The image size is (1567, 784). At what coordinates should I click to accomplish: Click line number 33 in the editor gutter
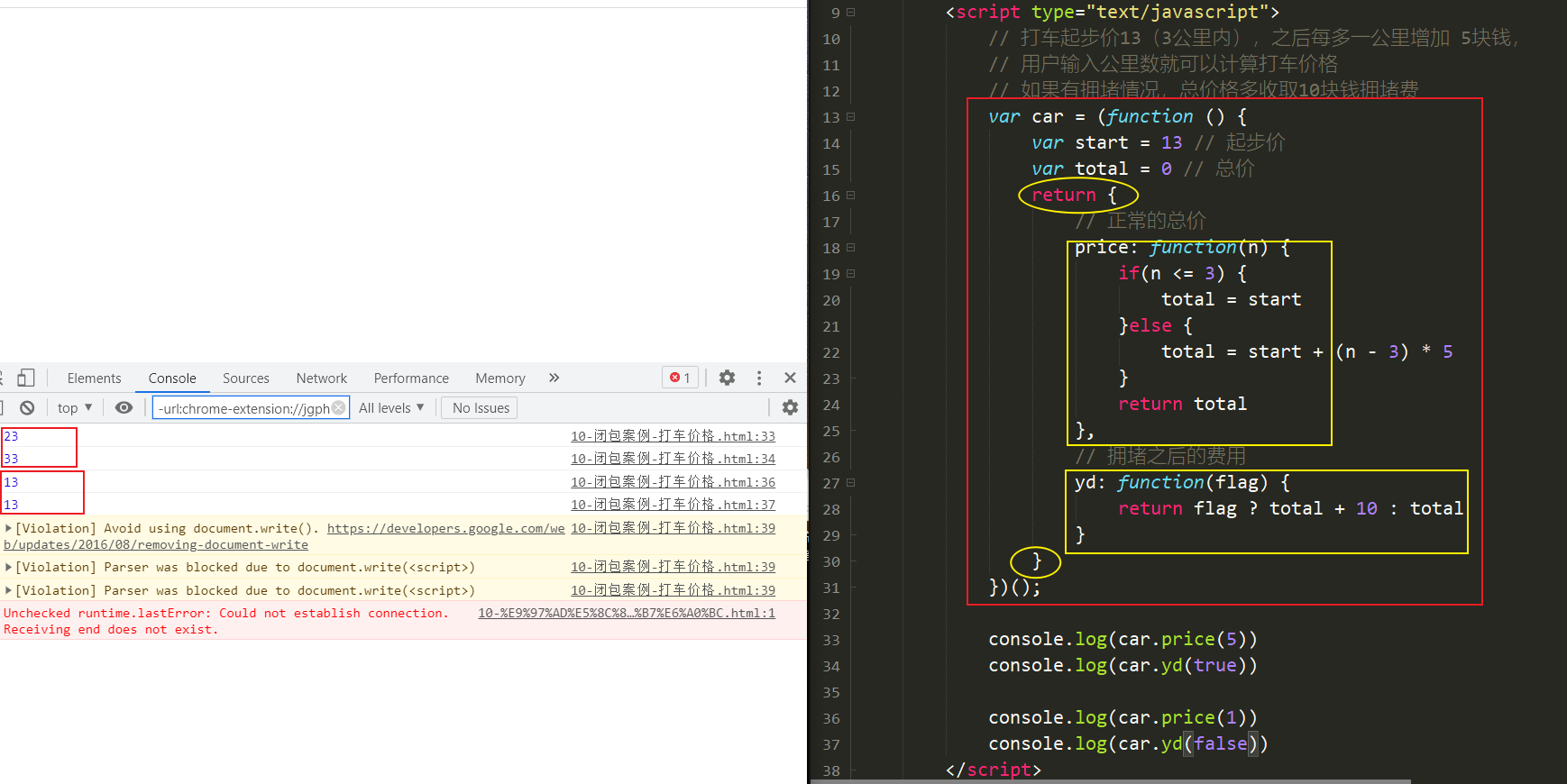click(830, 641)
